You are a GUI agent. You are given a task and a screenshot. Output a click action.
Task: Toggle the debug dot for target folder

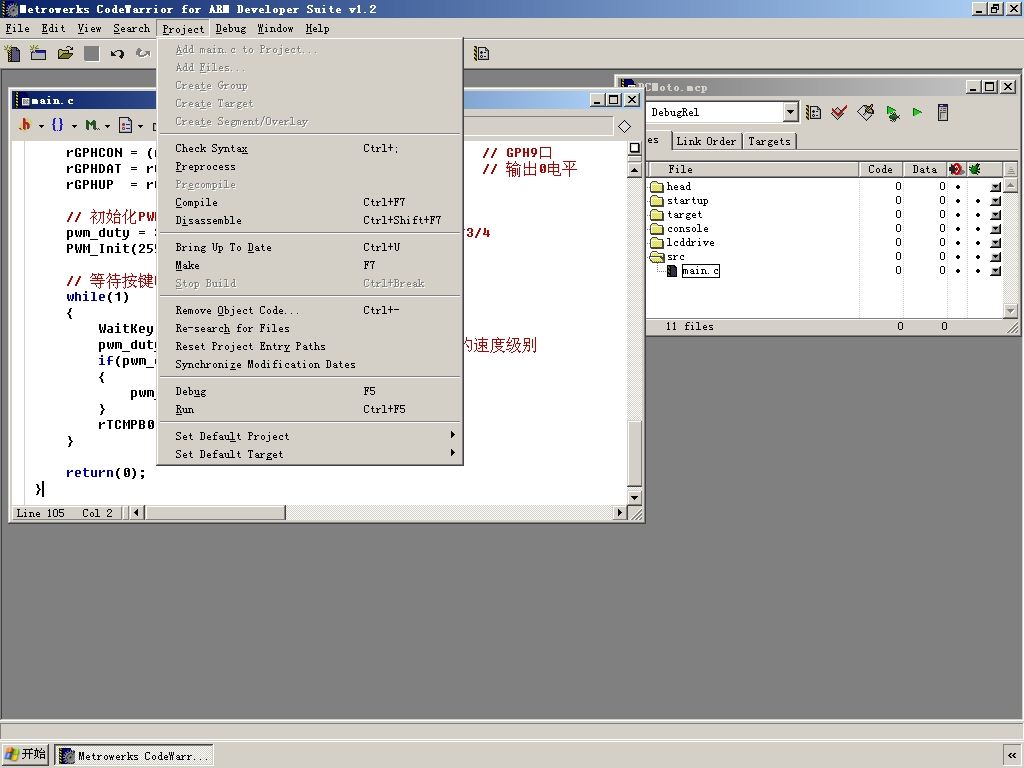(978, 215)
